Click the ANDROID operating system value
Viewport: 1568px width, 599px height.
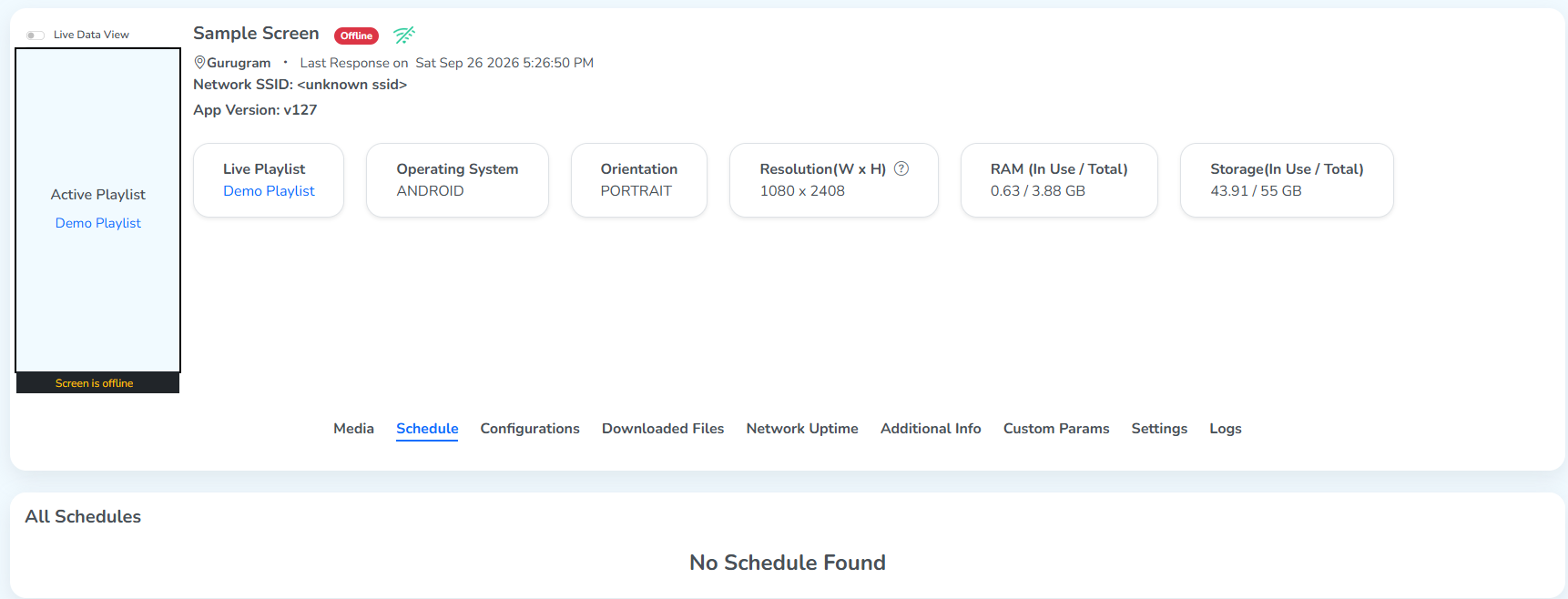click(430, 191)
